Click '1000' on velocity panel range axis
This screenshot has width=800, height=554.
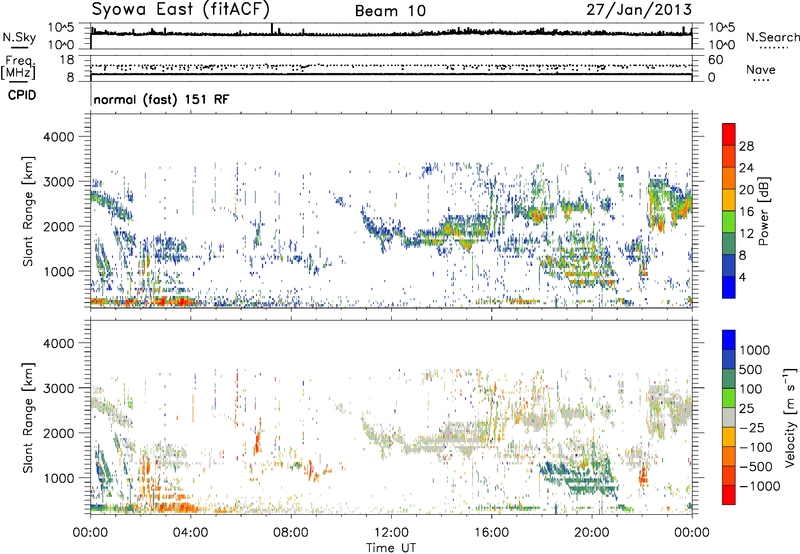(58, 478)
